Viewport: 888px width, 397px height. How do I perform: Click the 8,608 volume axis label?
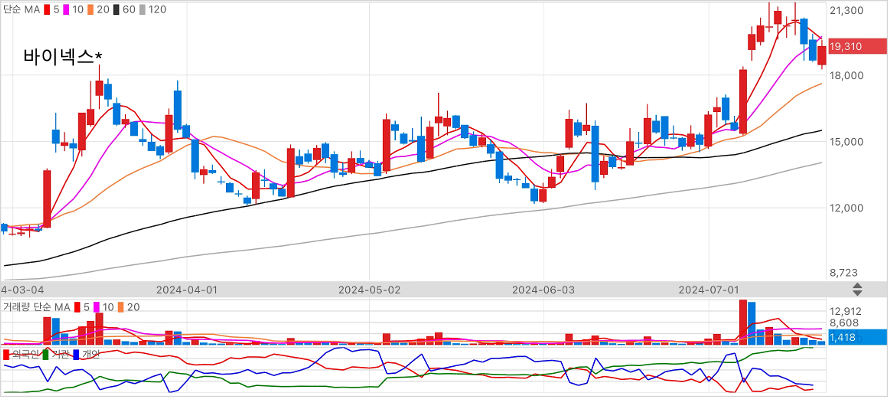point(844,323)
